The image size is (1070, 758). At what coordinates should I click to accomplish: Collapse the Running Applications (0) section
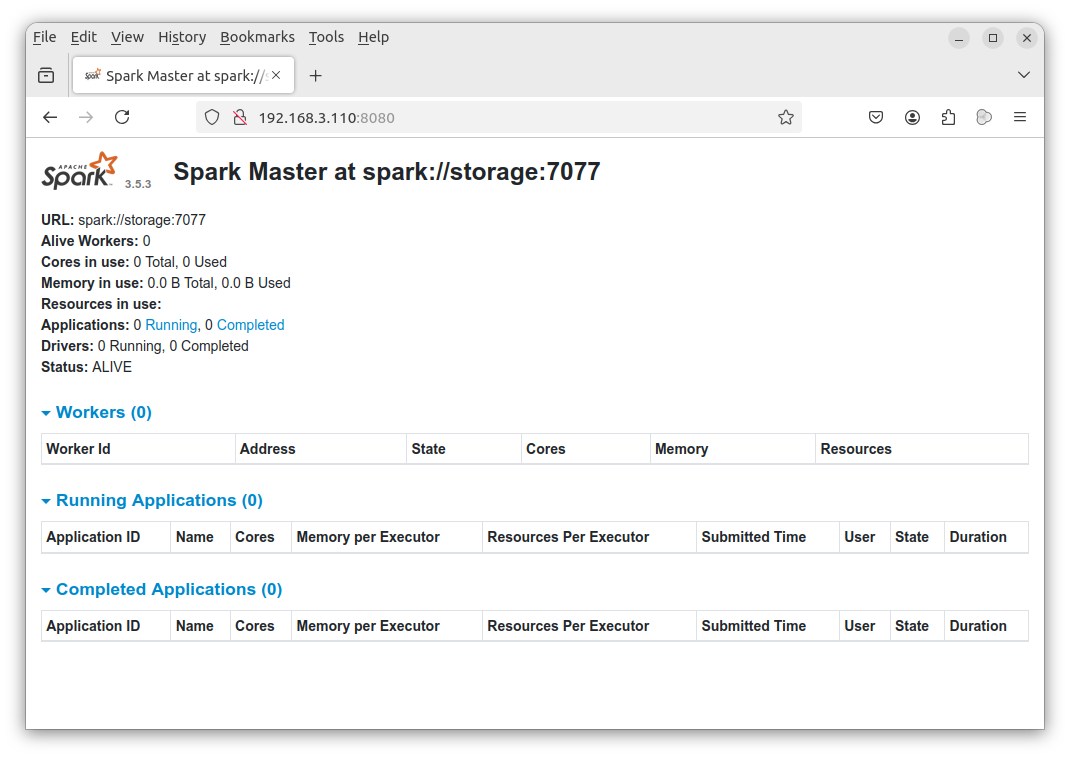pyautogui.click(x=151, y=501)
